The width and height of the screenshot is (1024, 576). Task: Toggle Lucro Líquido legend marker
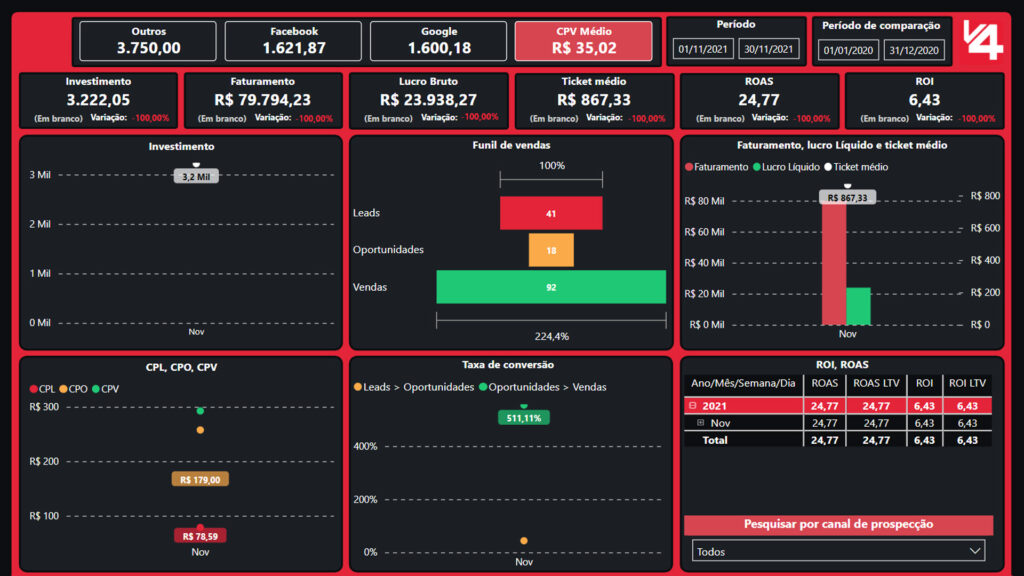pyautogui.click(x=757, y=167)
